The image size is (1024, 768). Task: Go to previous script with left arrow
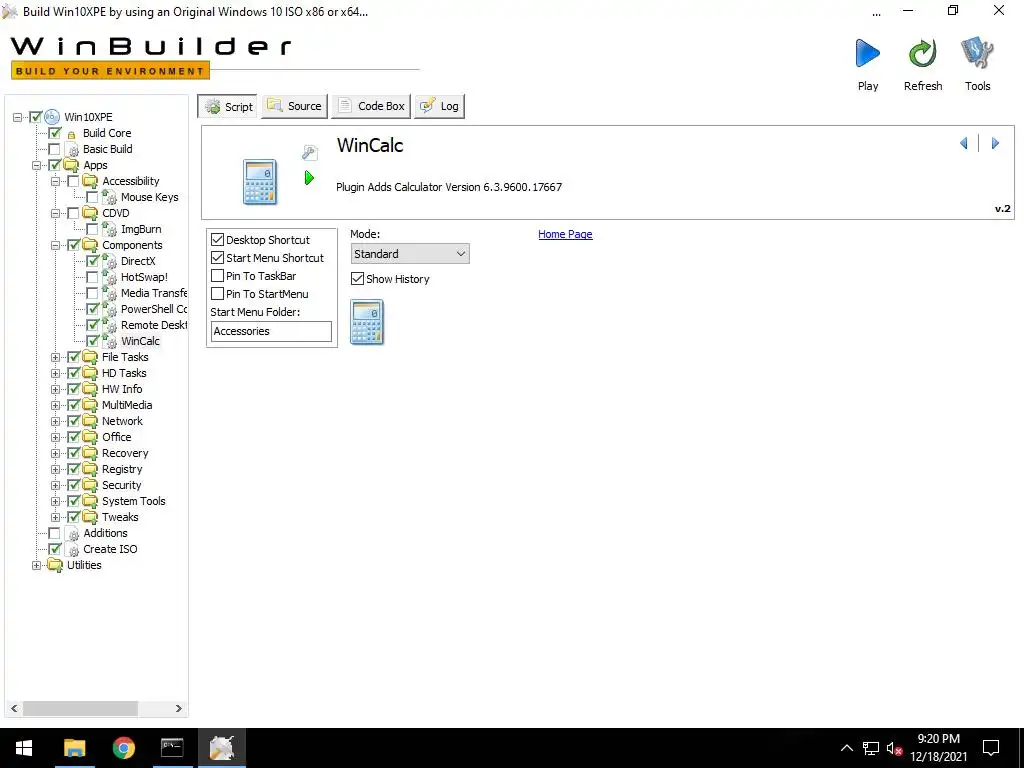coord(964,143)
